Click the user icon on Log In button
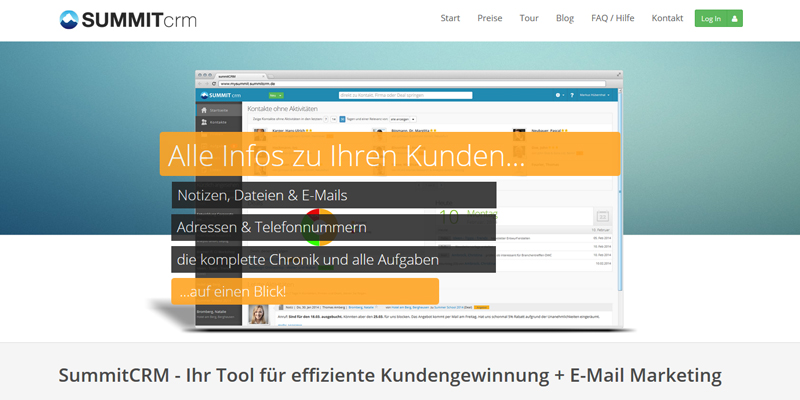This screenshot has width=800, height=400. pos(735,19)
